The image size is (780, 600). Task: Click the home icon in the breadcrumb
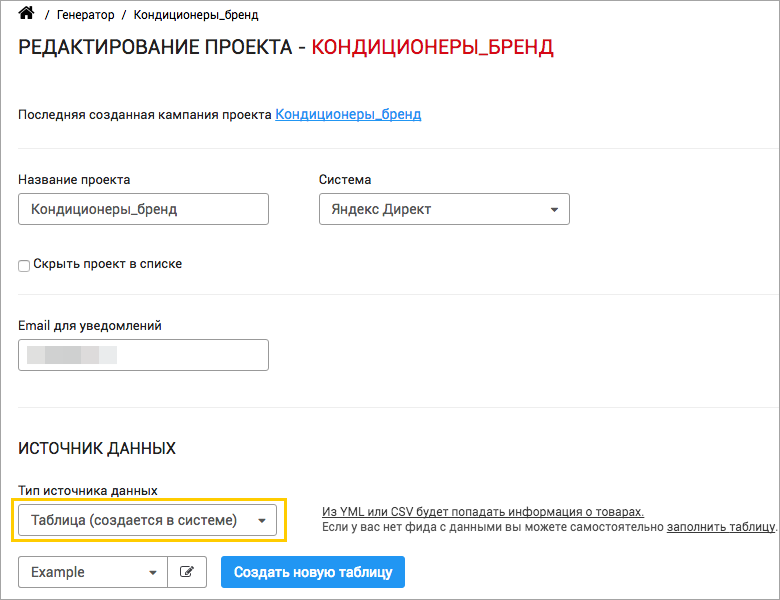coord(26,14)
